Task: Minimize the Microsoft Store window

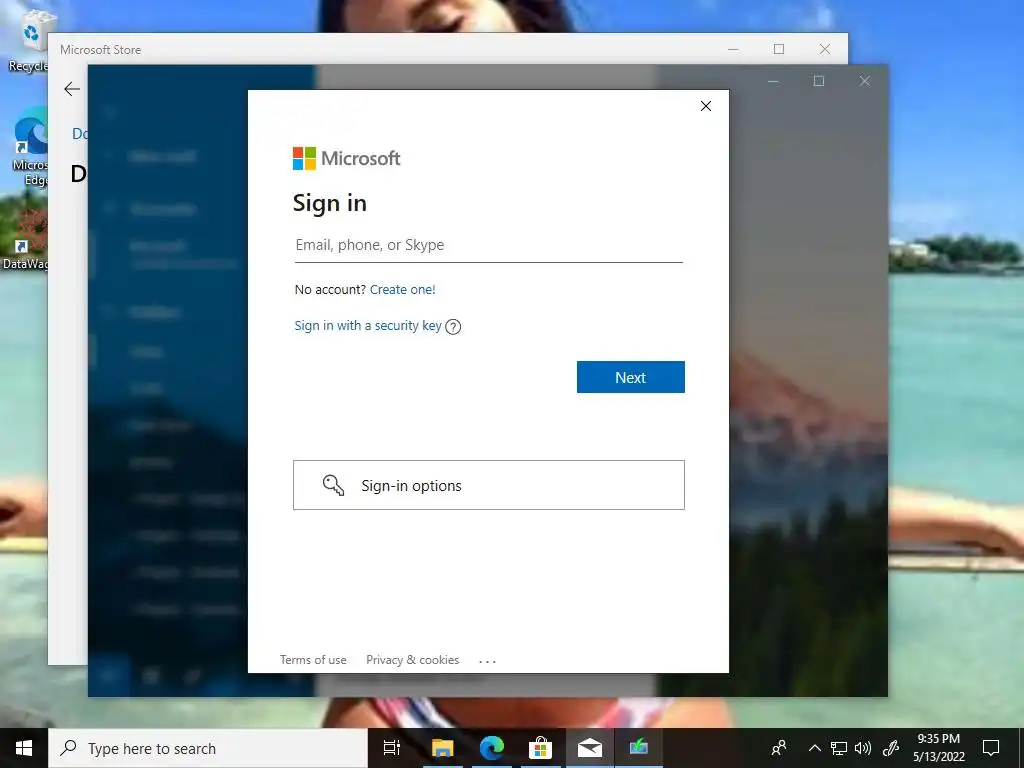Action: tap(733, 49)
